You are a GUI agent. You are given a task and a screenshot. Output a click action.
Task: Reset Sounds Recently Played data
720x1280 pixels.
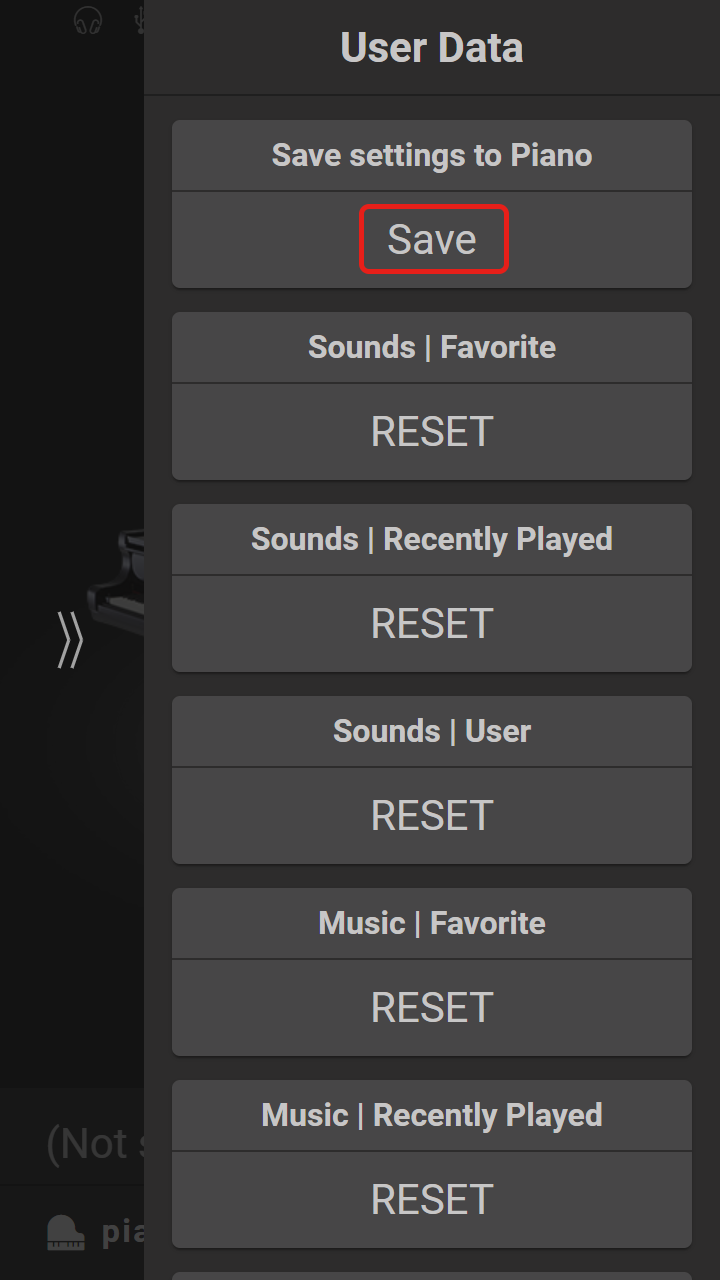pos(432,624)
